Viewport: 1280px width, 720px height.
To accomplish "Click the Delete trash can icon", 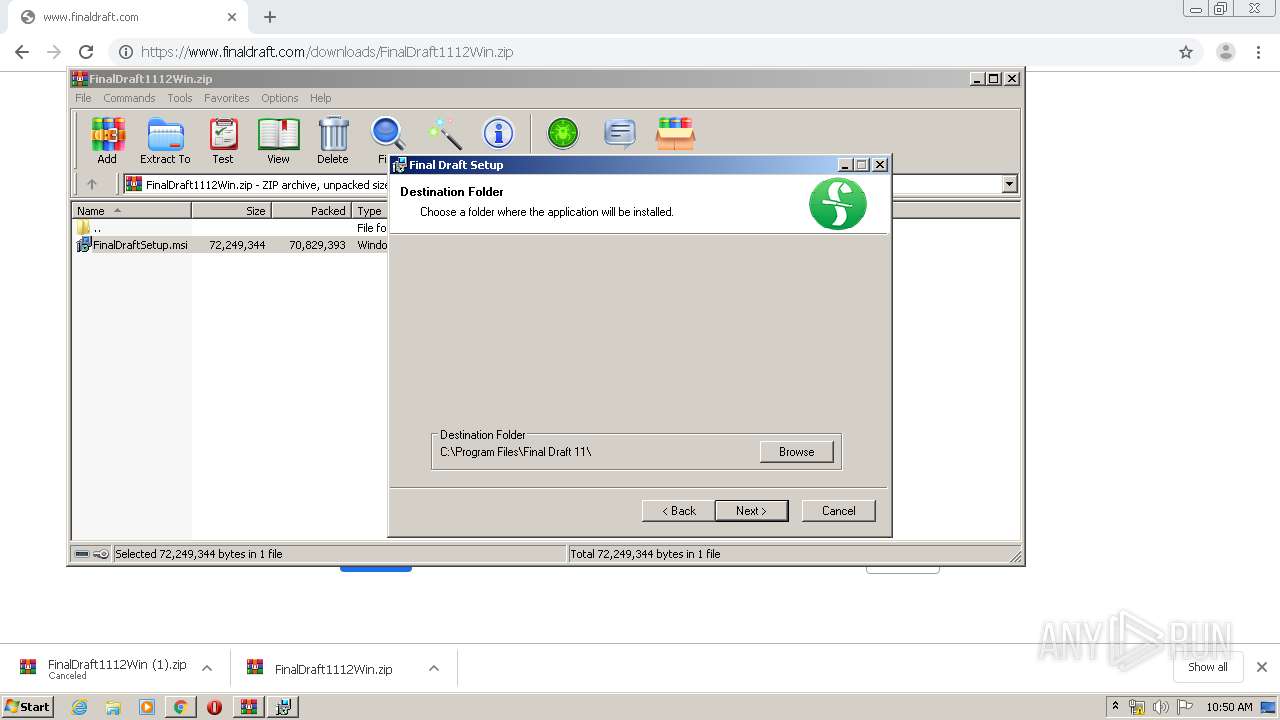I will (333, 140).
